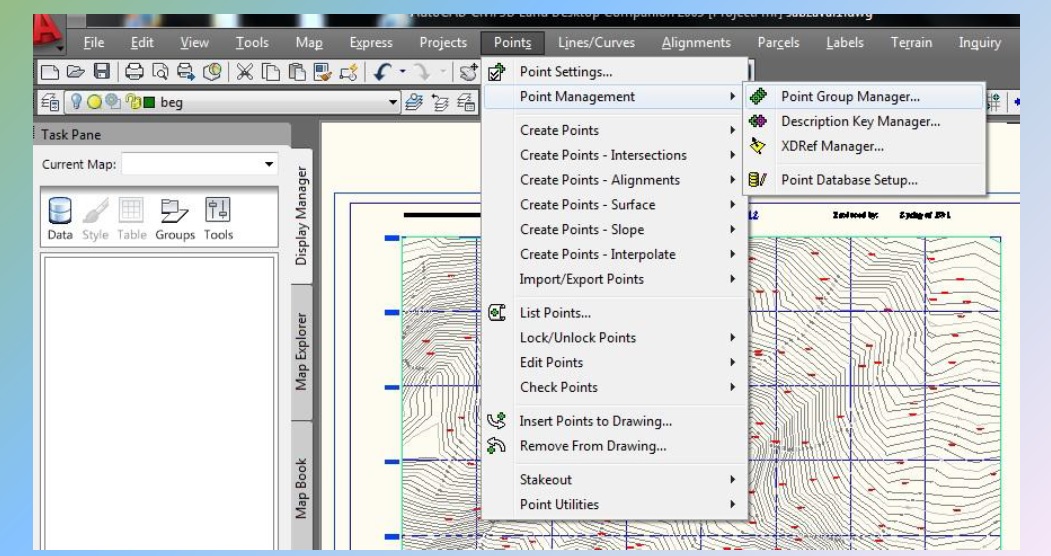Open the beg layer dropdown arrow
Screen dimensions: 1051x556
393,102
